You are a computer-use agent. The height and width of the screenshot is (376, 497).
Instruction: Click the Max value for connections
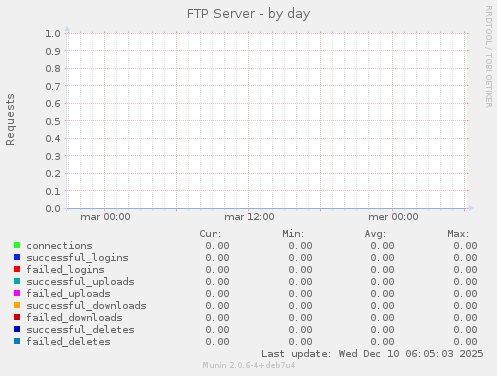(x=465, y=246)
